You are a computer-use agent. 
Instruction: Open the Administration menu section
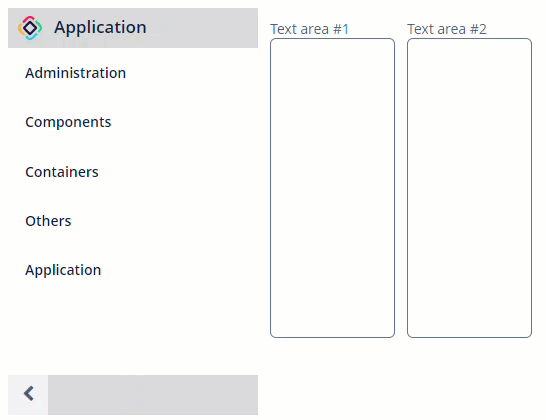pos(76,73)
